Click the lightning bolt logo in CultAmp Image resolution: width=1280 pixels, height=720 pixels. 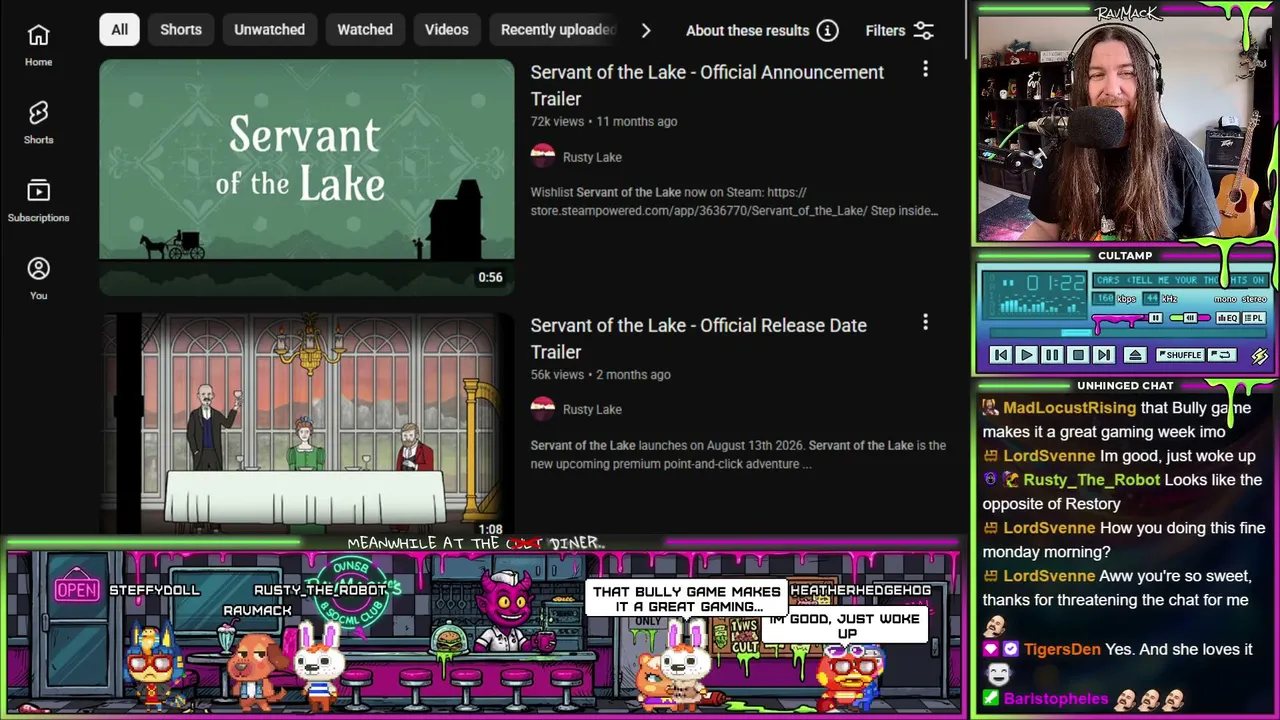point(1259,355)
